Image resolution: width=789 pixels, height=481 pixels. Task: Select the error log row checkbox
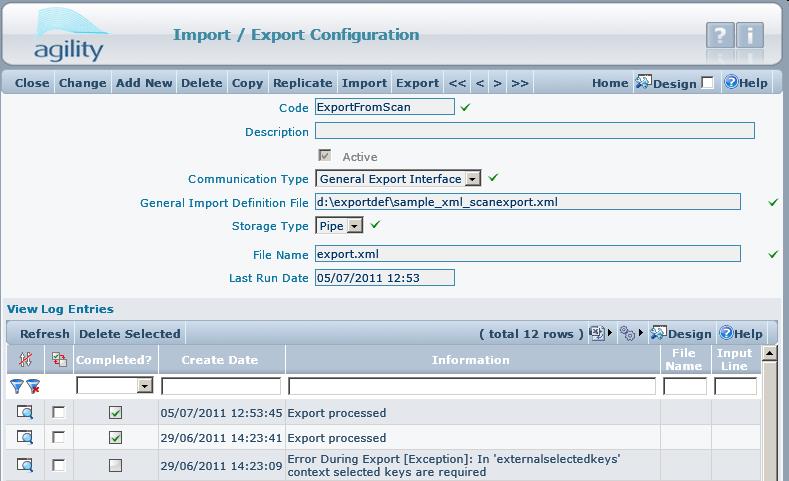(x=58, y=465)
